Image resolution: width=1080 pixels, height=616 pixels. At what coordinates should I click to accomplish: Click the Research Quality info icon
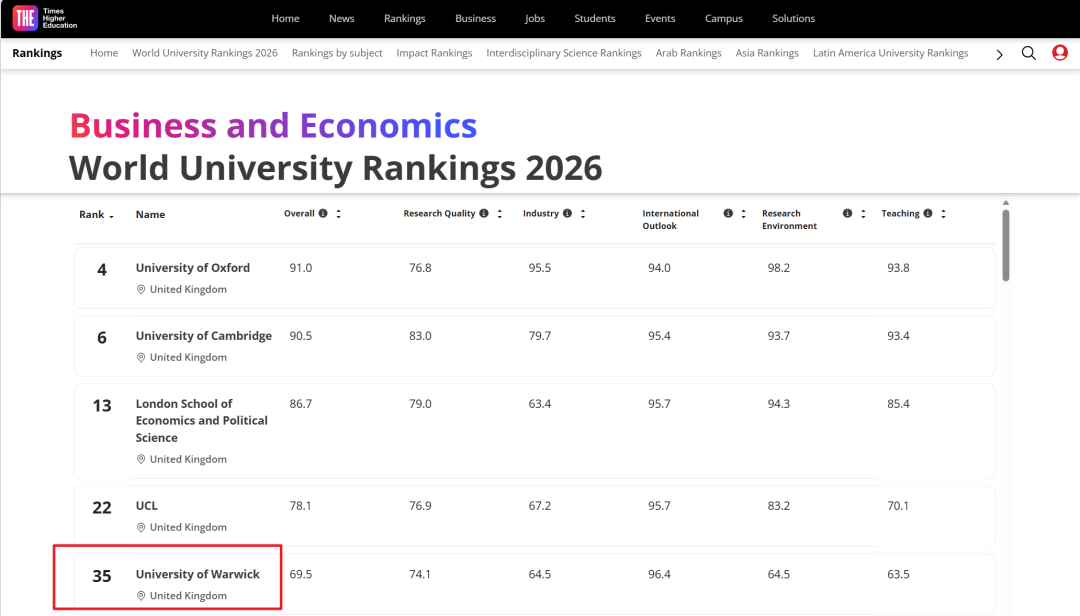pos(484,213)
